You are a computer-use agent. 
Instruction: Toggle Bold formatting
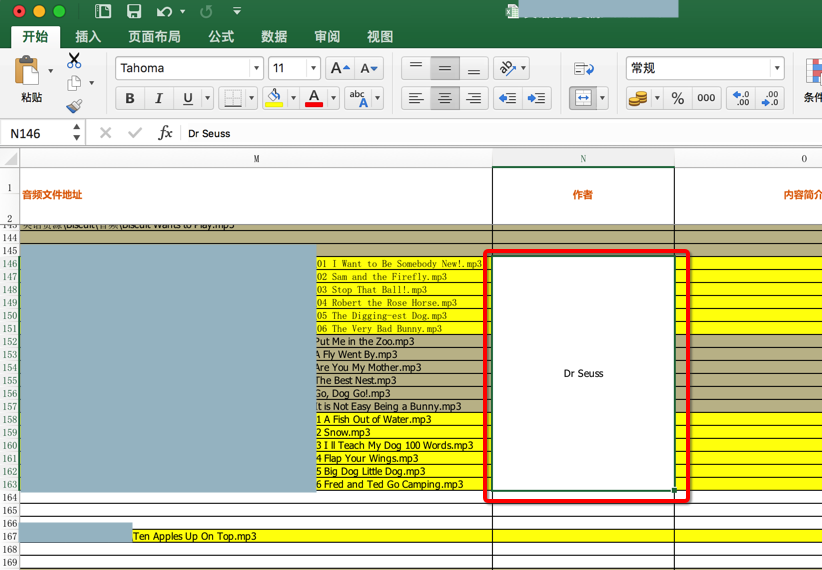(x=130, y=98)
